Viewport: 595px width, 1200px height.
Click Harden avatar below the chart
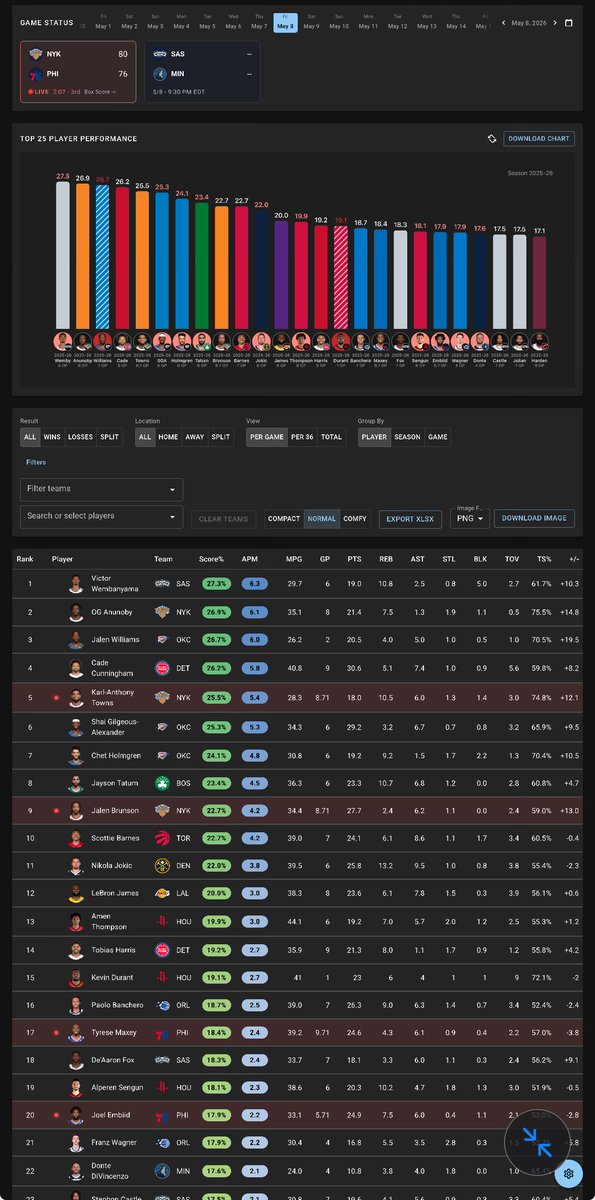(x=540, y=341)
